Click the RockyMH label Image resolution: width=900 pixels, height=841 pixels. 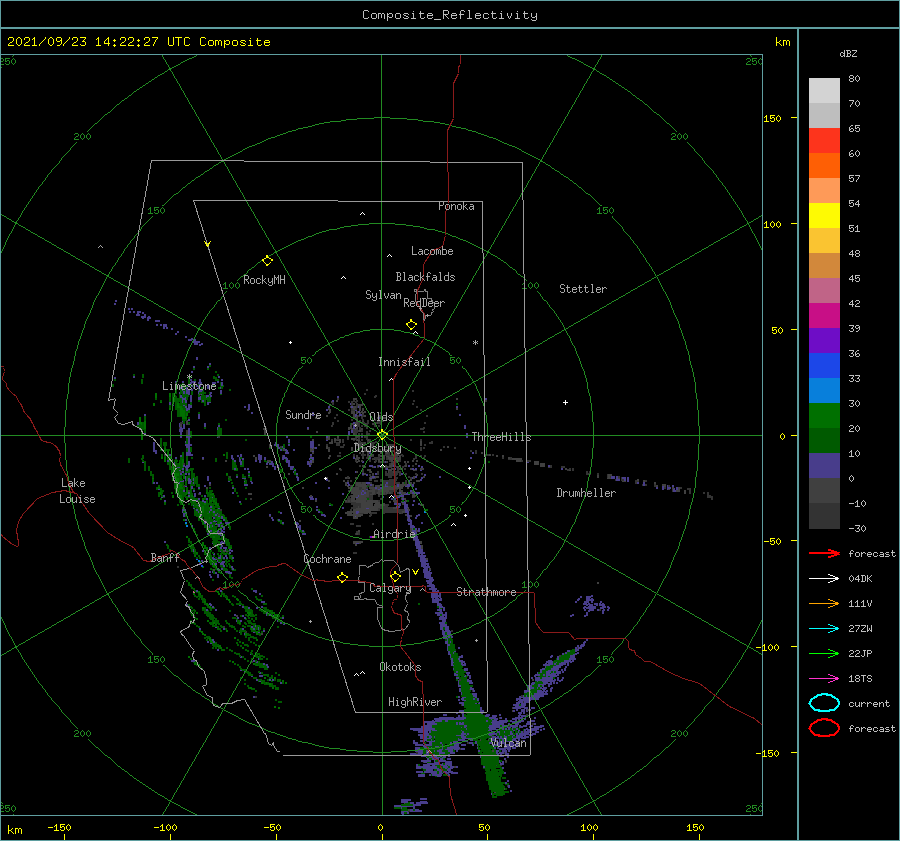pos(264,280)
